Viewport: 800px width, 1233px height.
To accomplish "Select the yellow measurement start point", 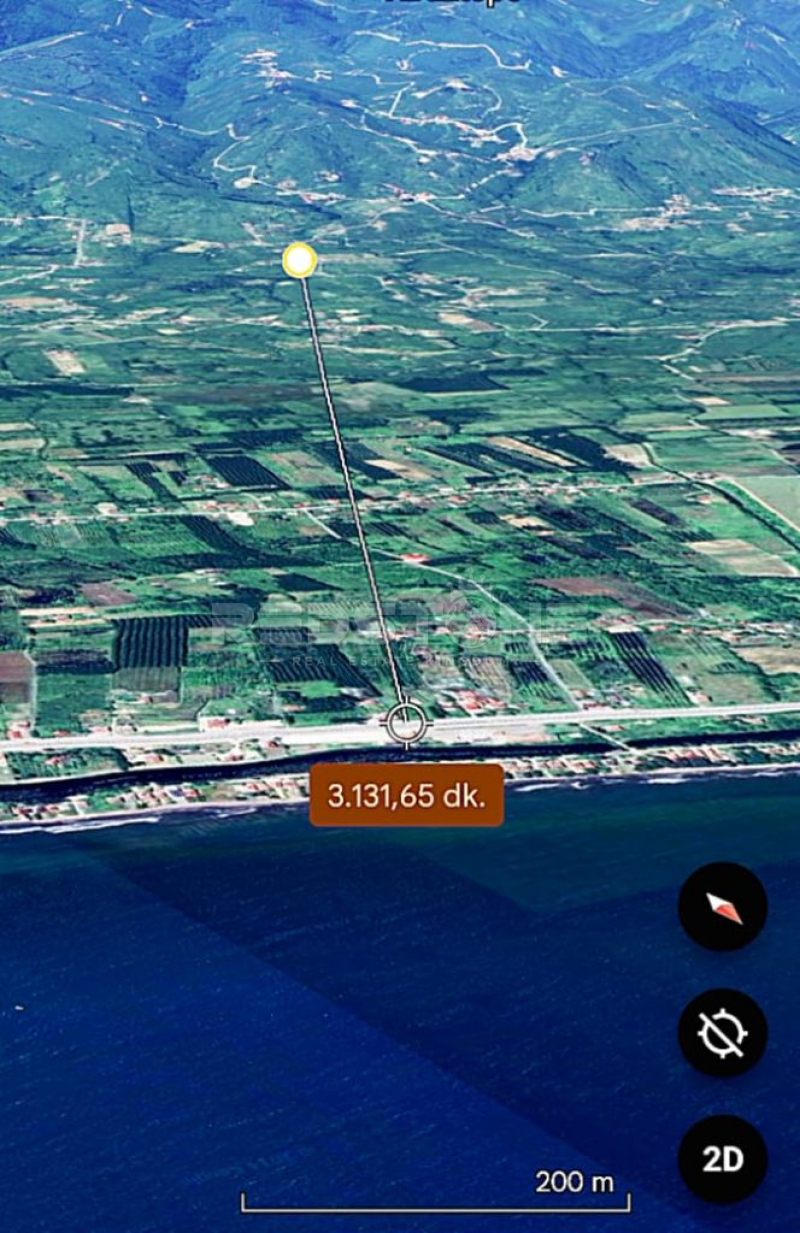I will pyautogui.click(x=299, y=261).
